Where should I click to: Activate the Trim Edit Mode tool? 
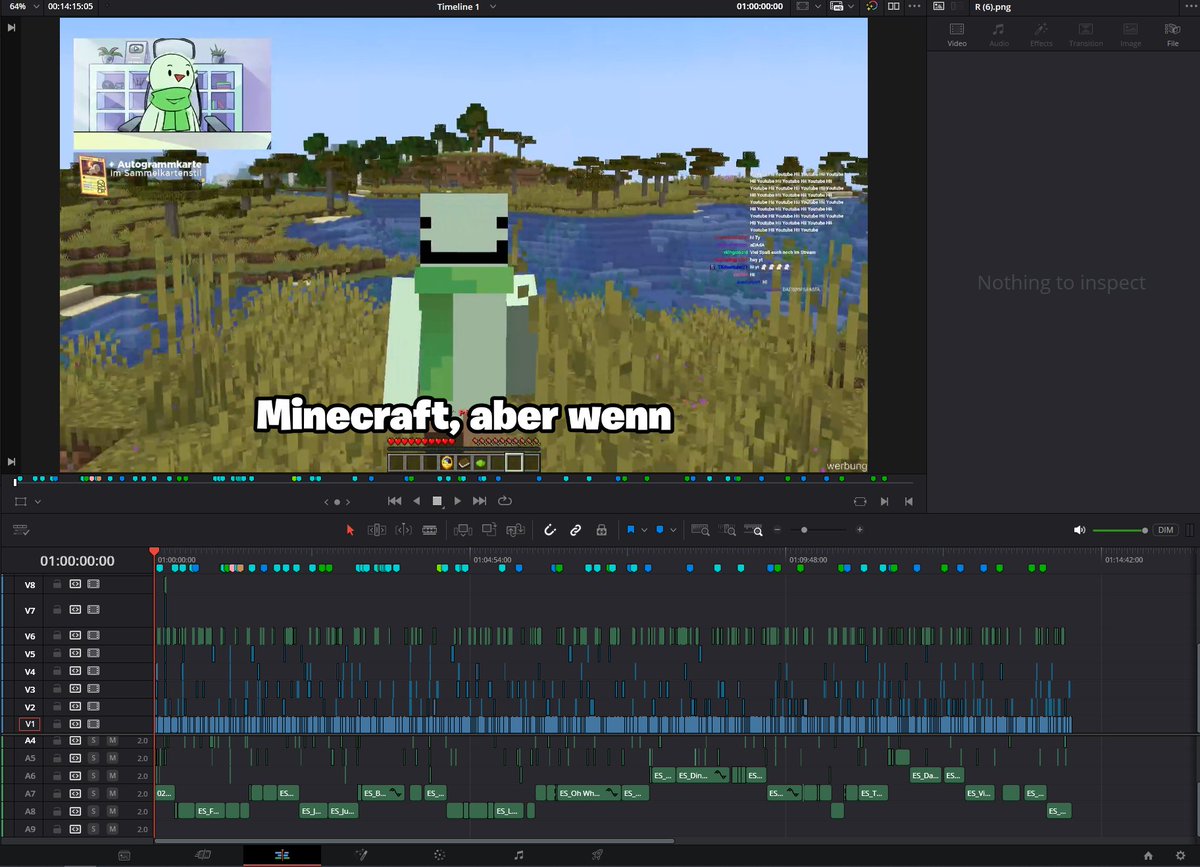tap(377, 530)
